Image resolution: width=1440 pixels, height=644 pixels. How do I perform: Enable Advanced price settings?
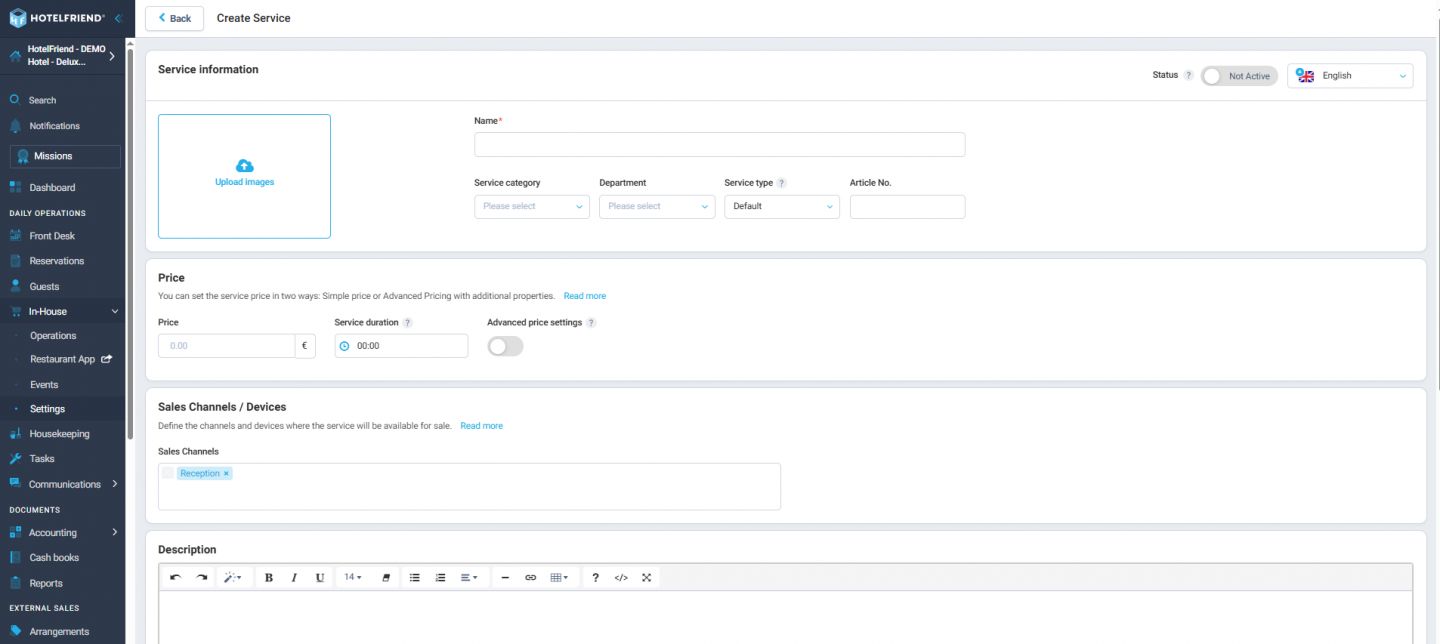[505, 346]
